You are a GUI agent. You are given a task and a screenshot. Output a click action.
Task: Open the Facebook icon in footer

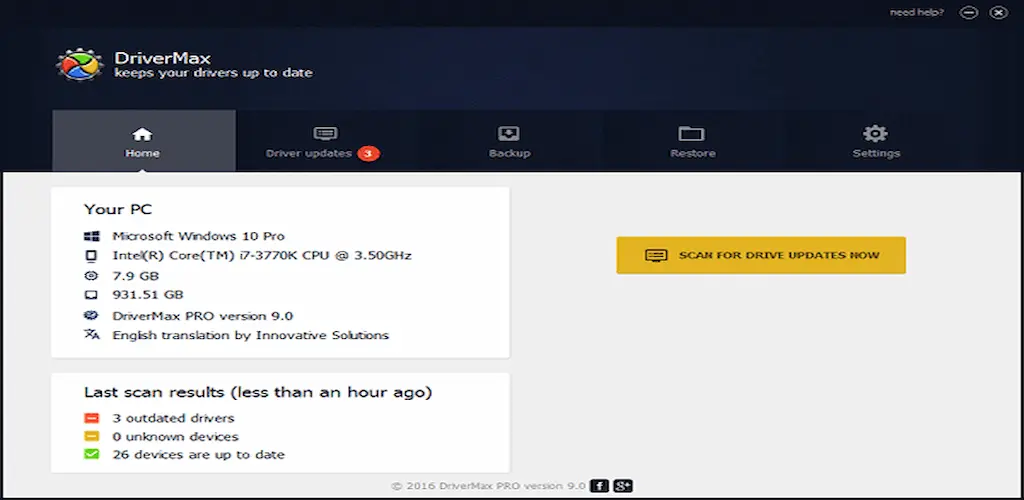(x=599, y=486)
